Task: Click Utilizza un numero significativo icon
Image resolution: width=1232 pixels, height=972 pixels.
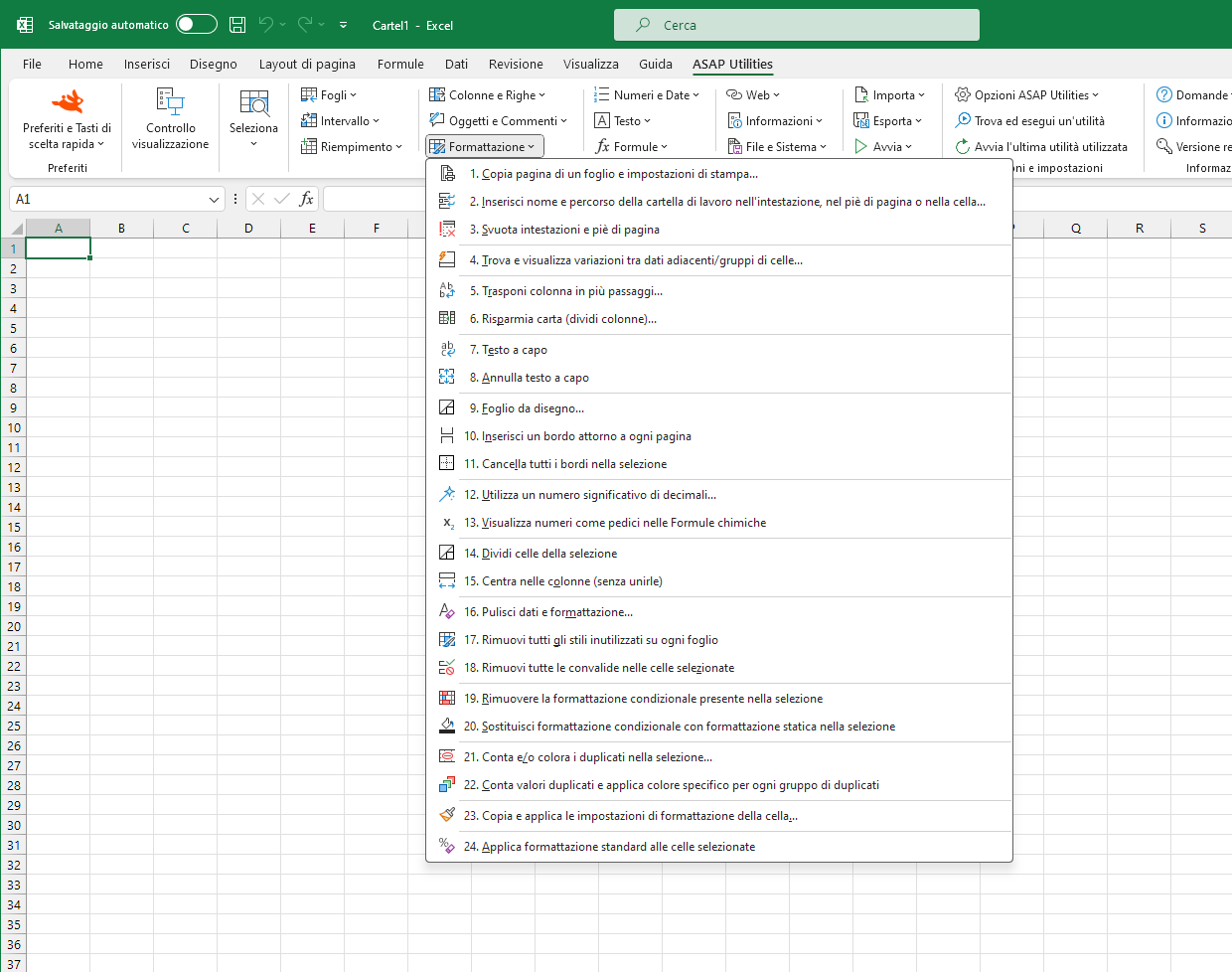Action: [x=447, y=495]
